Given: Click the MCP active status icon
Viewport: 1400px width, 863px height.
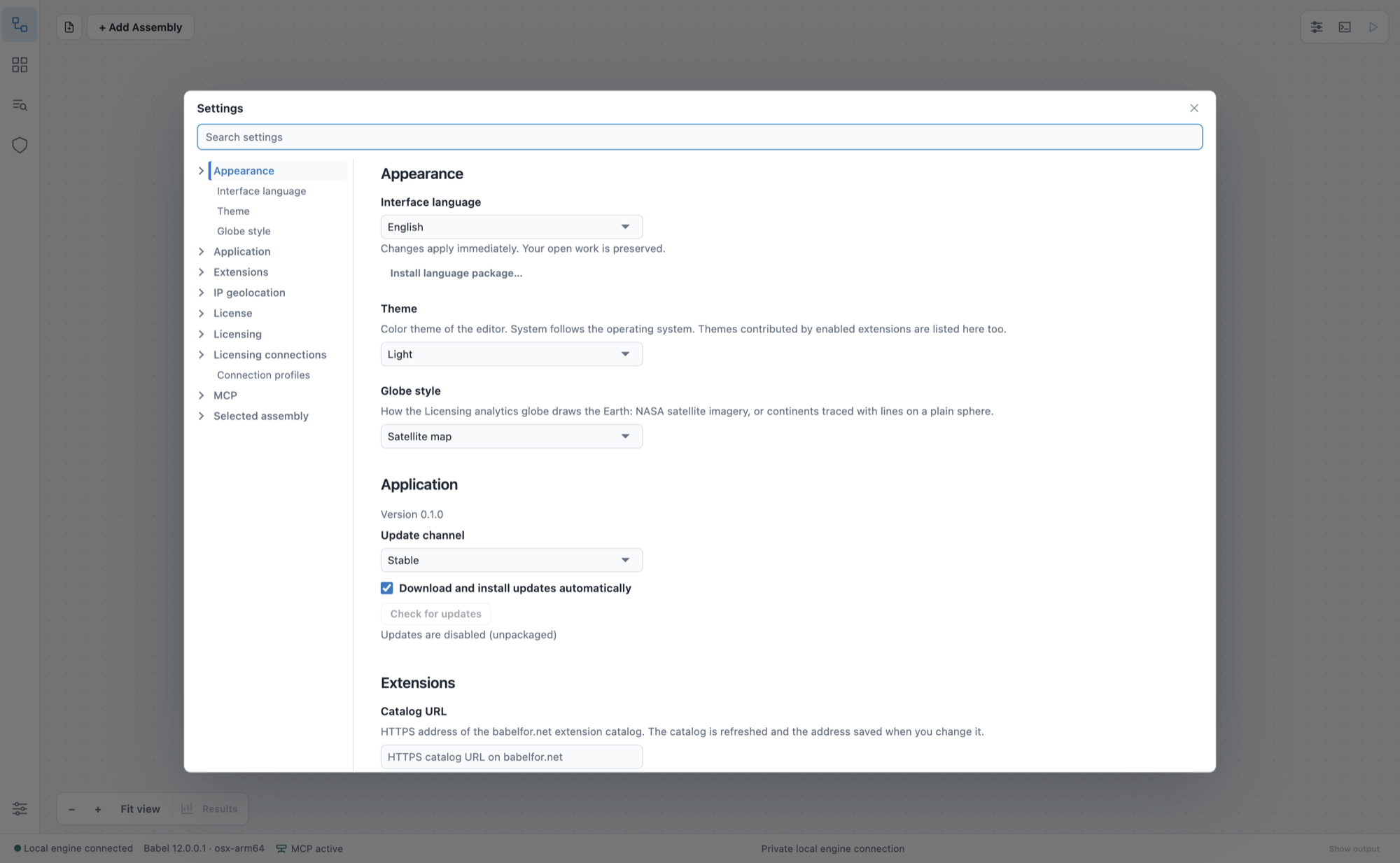Looking at the screenshot, I should (x=281, y=848).
